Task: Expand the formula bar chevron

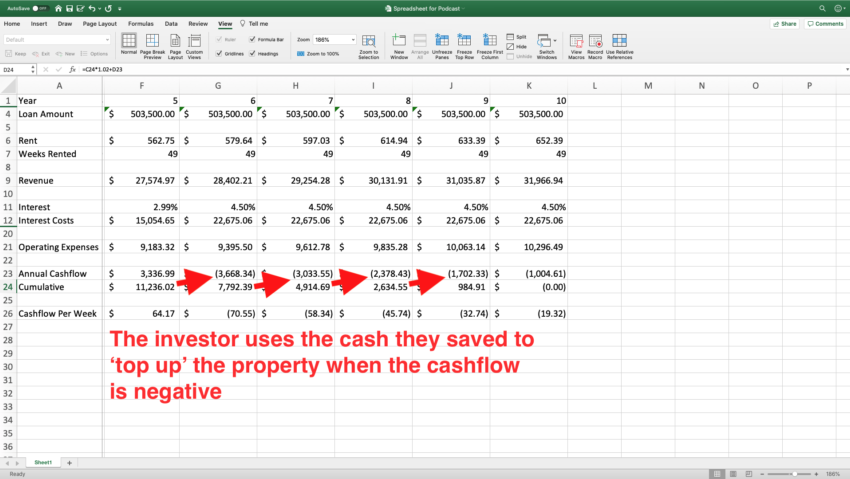Action: 846,69
